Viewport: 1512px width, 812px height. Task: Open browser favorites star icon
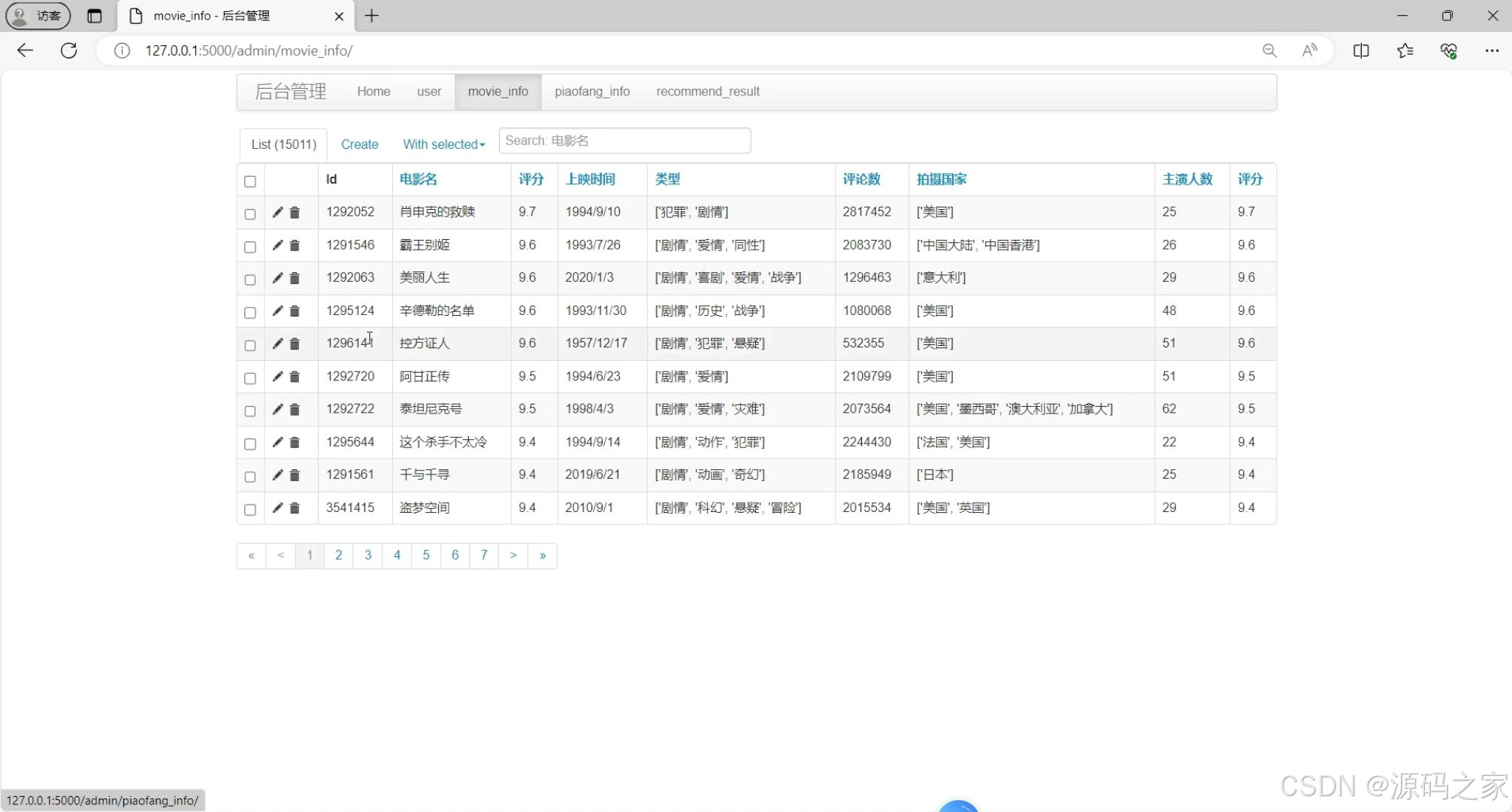[1405, 50]
